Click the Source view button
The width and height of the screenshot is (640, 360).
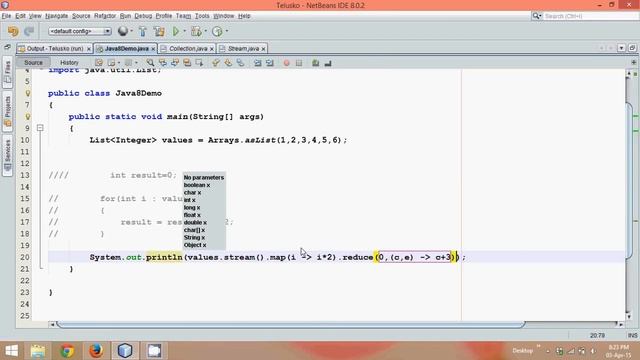click(x=33, y=62)
